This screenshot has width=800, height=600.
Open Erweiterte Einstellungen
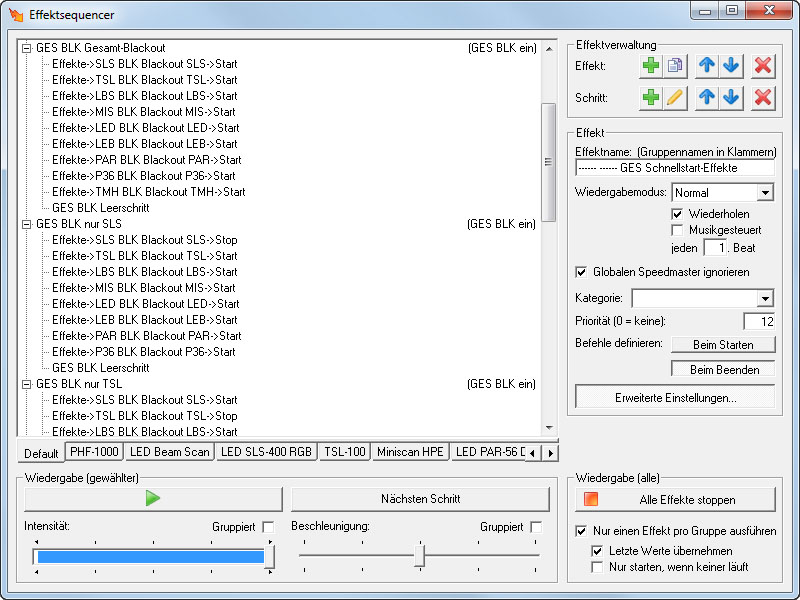675,398
